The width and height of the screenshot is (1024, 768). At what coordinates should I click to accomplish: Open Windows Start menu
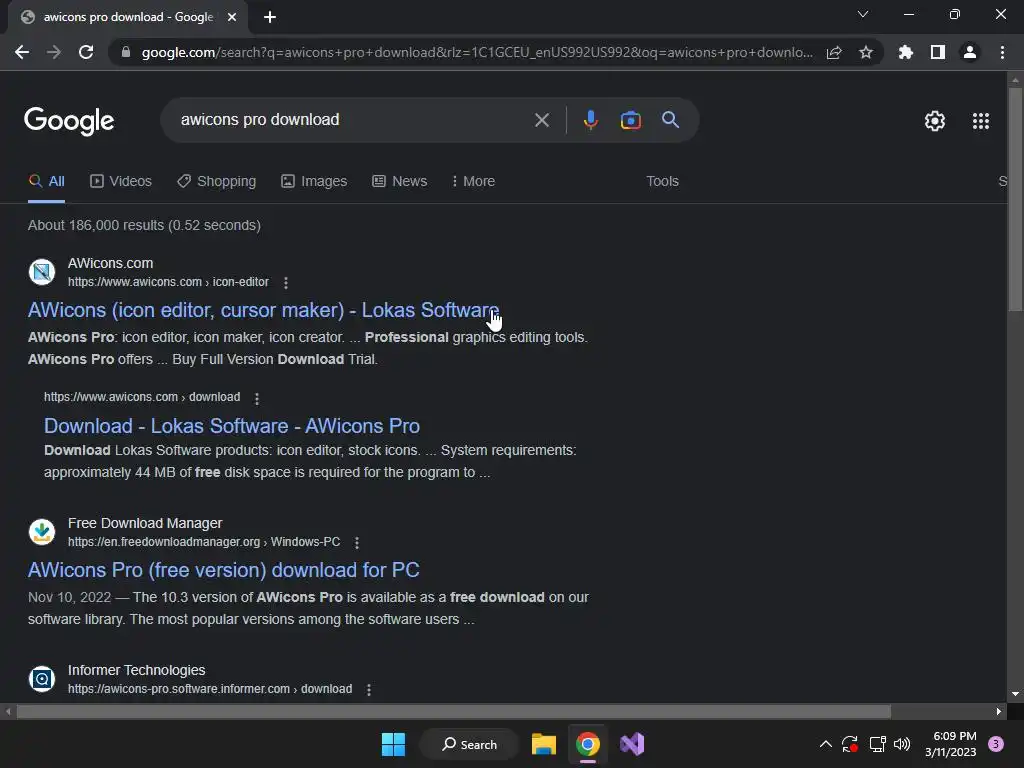click(393, 744)
